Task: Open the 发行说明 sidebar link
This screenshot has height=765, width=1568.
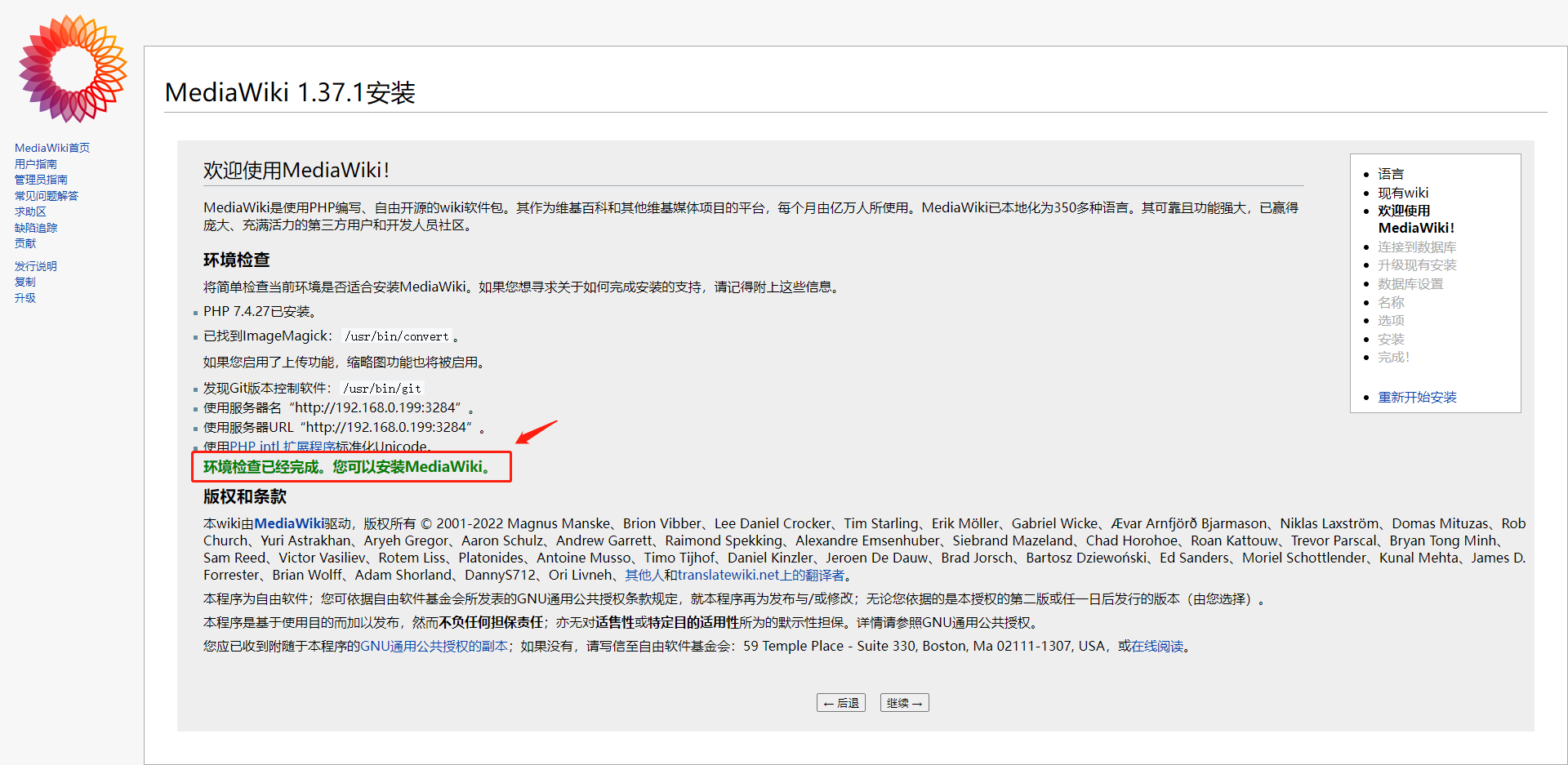Action: [x=35, y=265]
